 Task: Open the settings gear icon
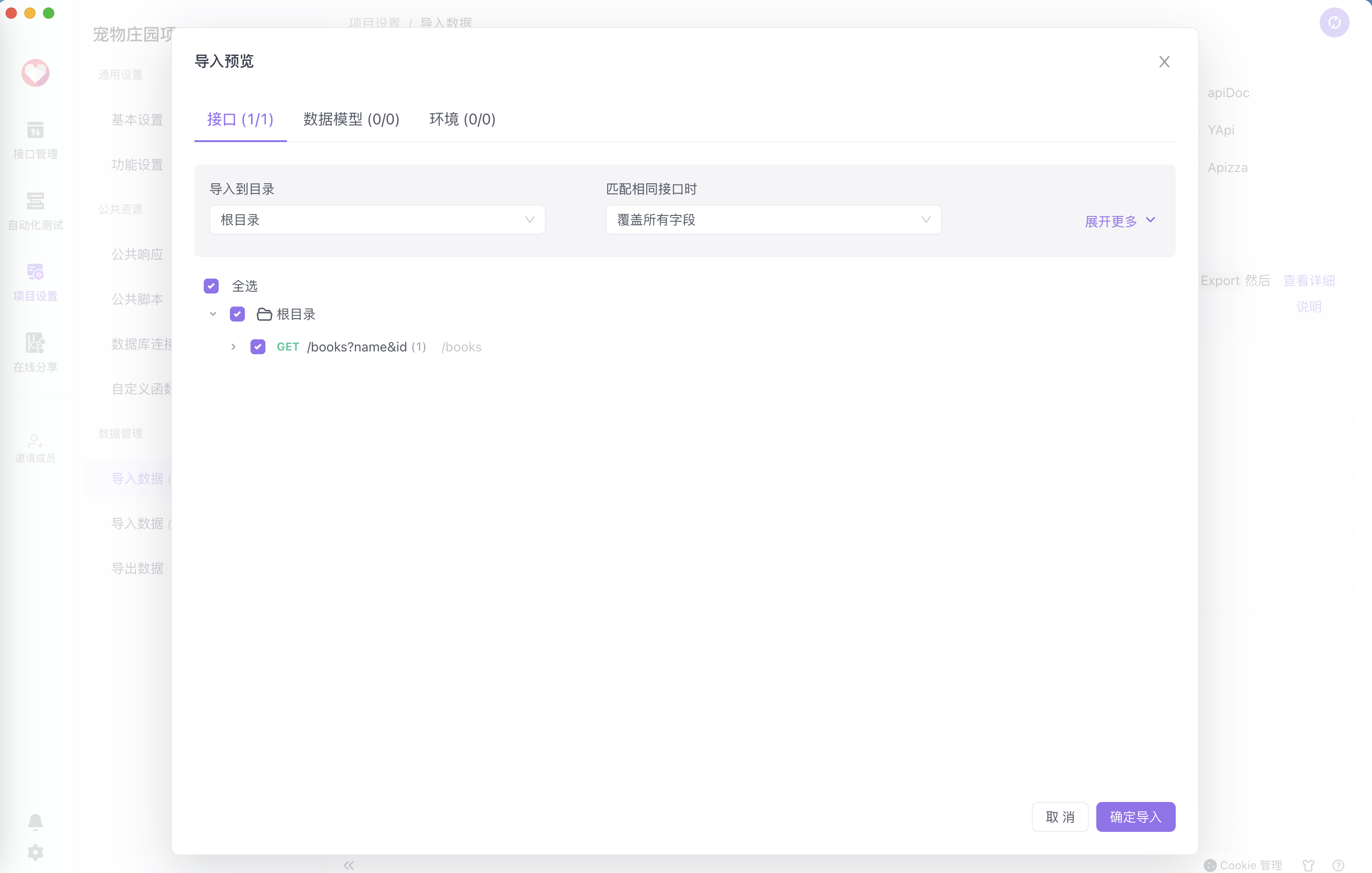coord(36,852)
